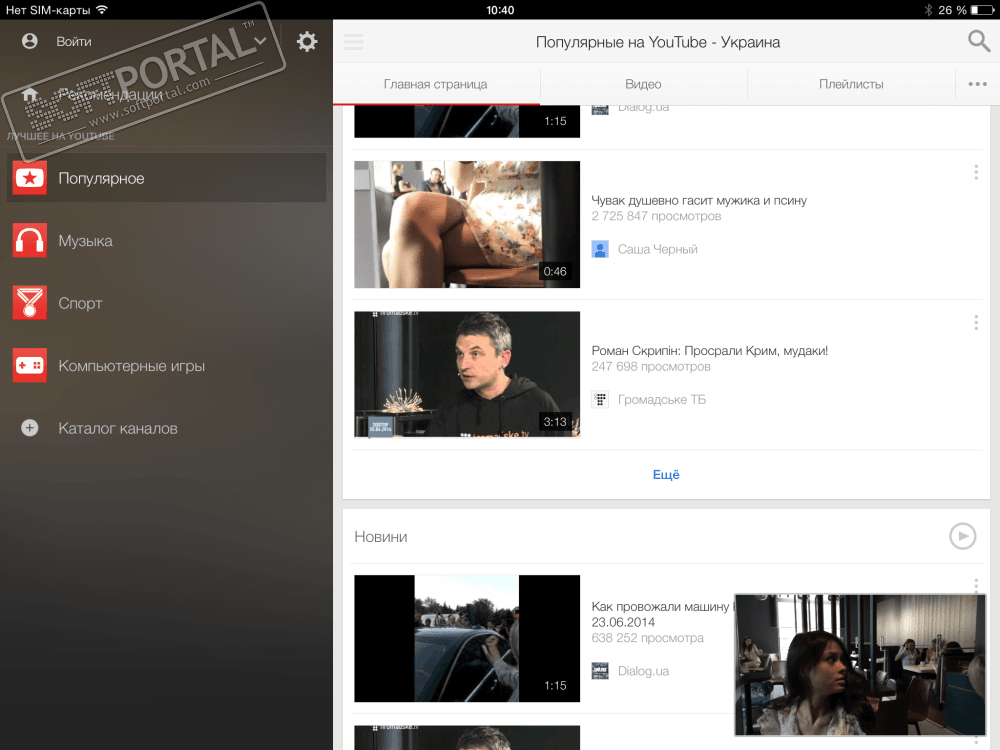Image resolution: width=1000 pixels, height=750 pixels.
Task: Select the Компьютерные игры gamepad icon
Action: click(29, 365)
